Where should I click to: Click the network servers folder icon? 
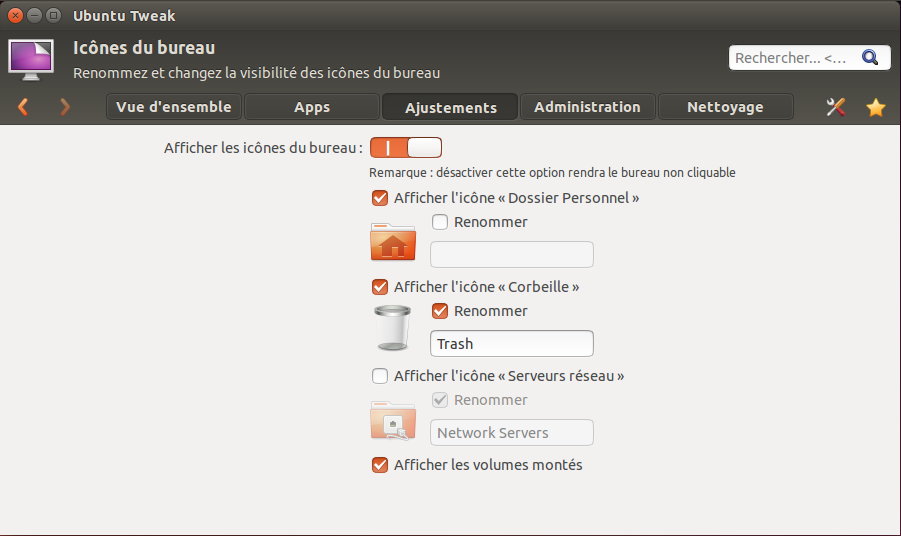[393, 421]
